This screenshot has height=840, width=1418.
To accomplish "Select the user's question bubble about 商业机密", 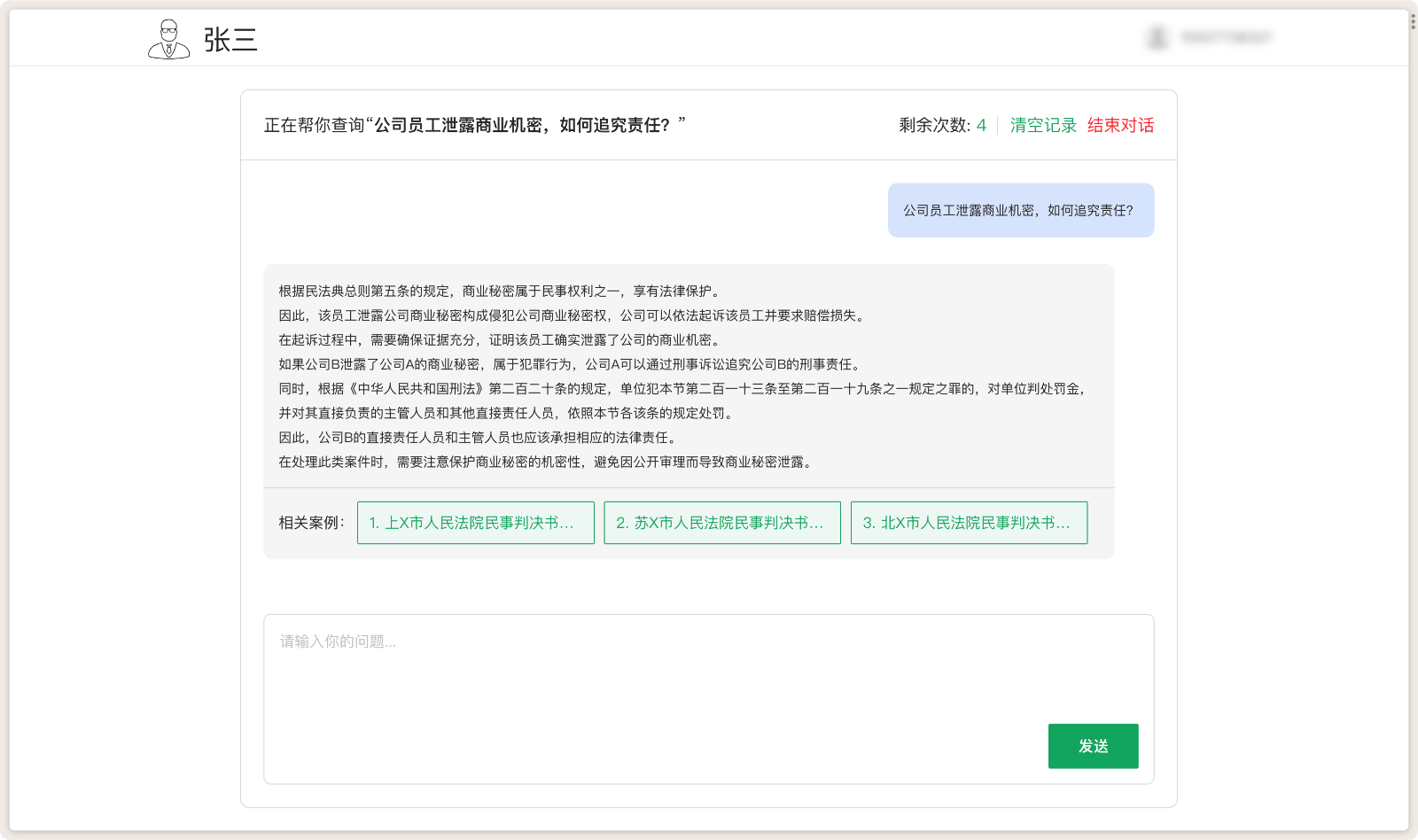I will point(1021,209).
